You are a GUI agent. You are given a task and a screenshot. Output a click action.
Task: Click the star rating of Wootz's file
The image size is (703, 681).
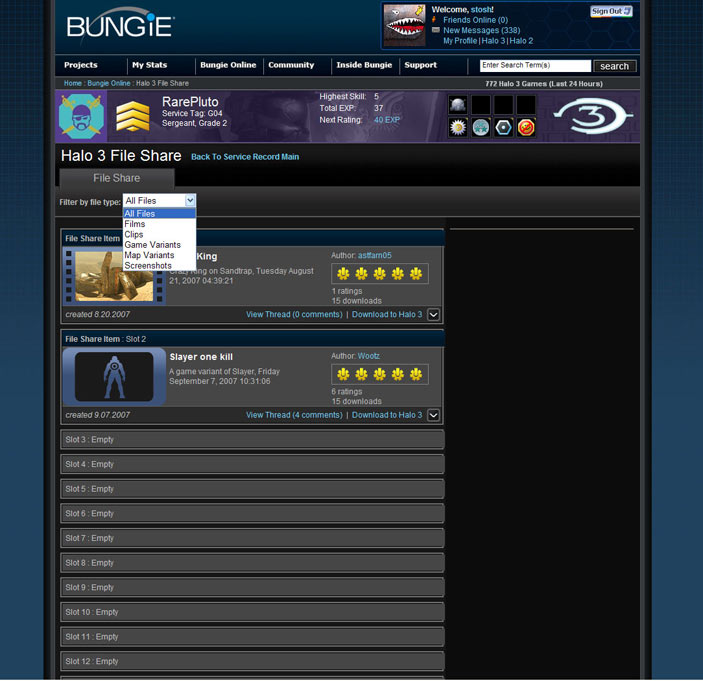click(x=379, y=374)
